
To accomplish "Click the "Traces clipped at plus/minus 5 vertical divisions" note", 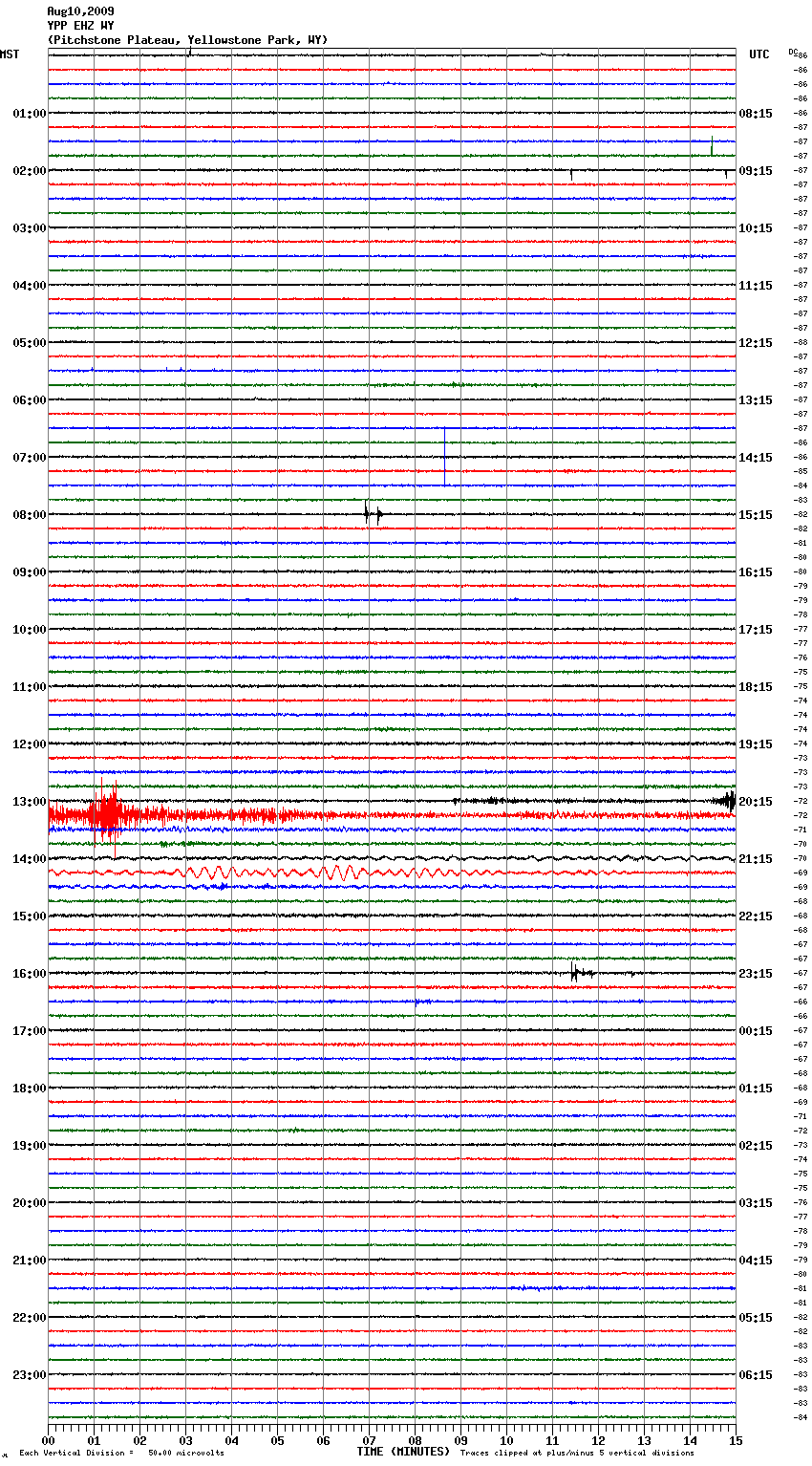I will tap(577, 1454).
